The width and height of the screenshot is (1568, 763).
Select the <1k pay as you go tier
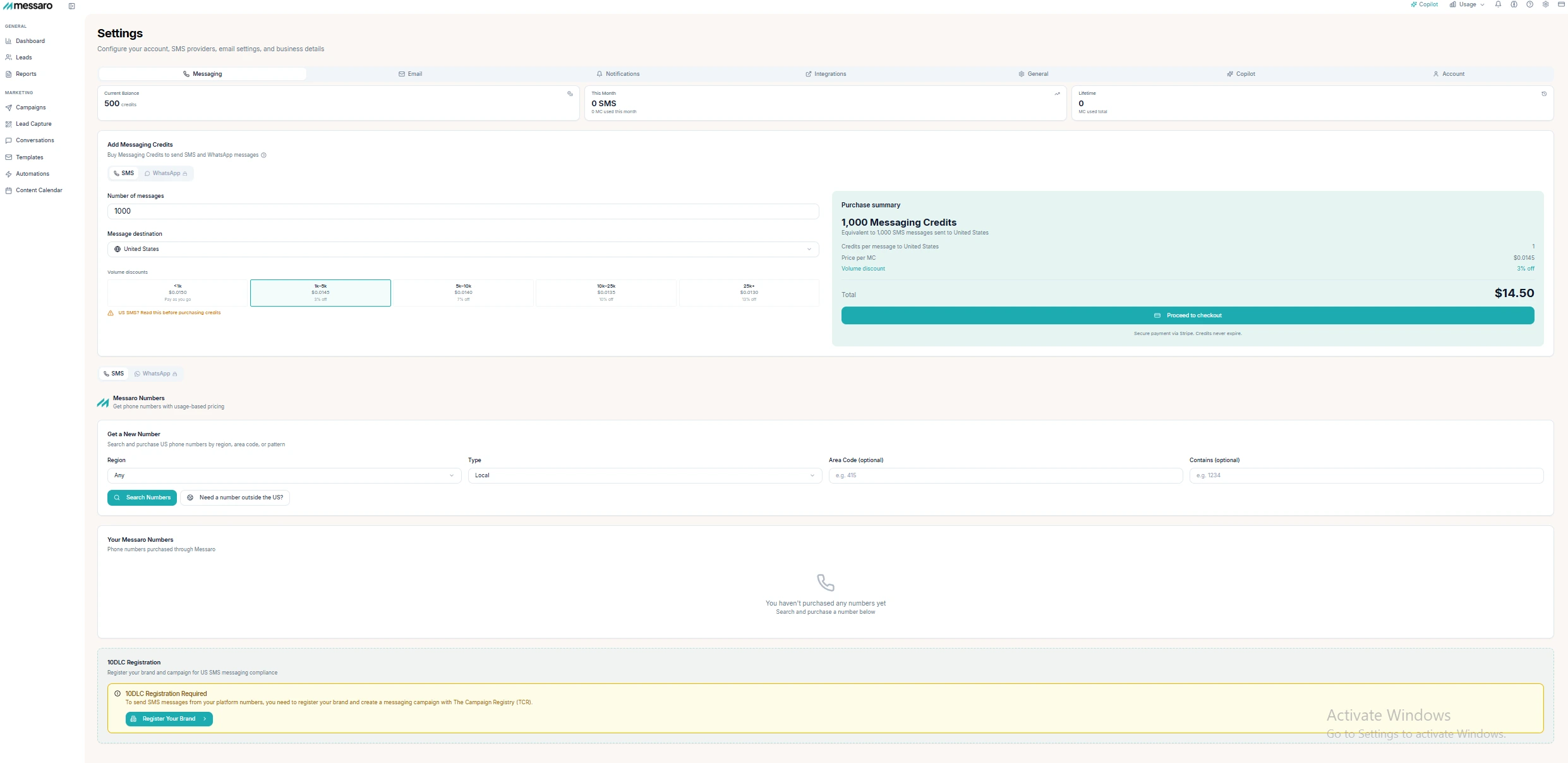coord(178,293)
